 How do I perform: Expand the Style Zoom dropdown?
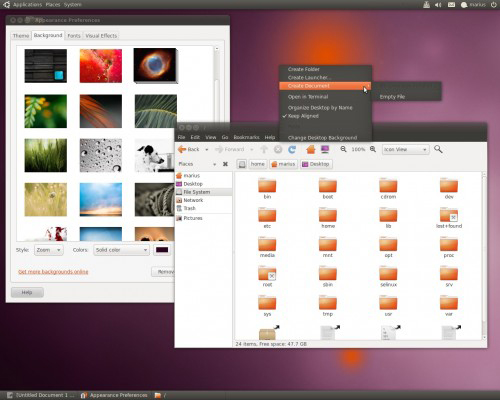pos(49,250)
